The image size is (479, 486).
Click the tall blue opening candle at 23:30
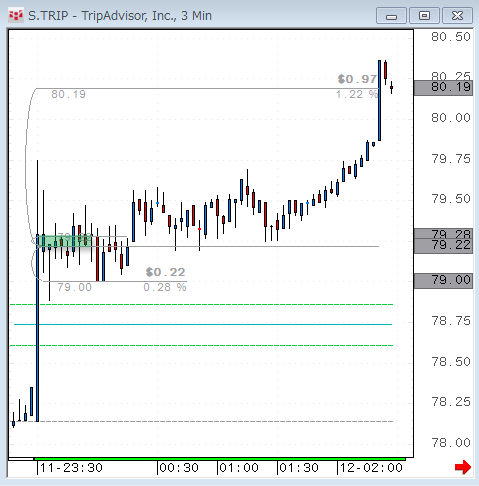[37, 328]
